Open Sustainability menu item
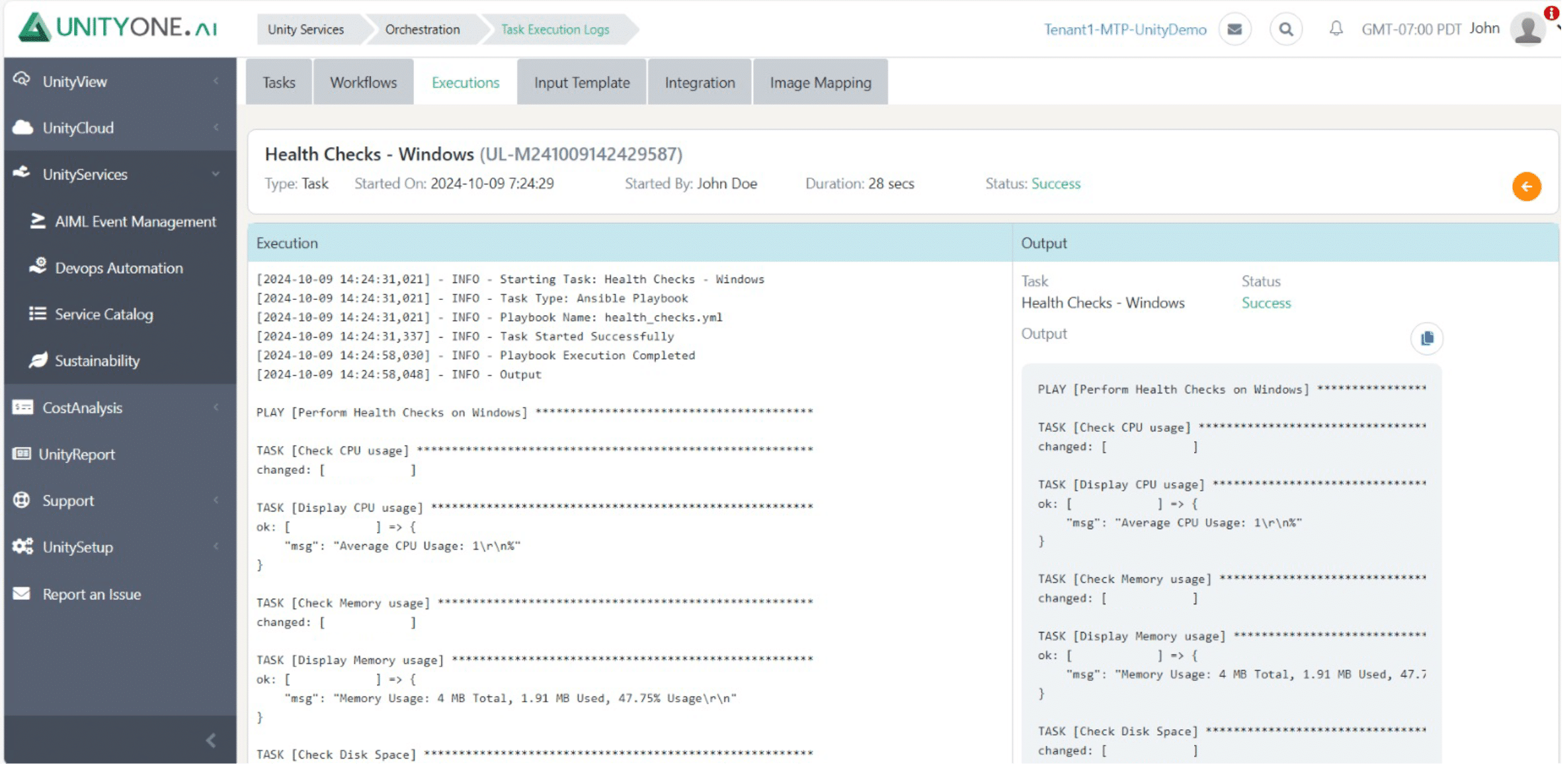 click(97, 361)
